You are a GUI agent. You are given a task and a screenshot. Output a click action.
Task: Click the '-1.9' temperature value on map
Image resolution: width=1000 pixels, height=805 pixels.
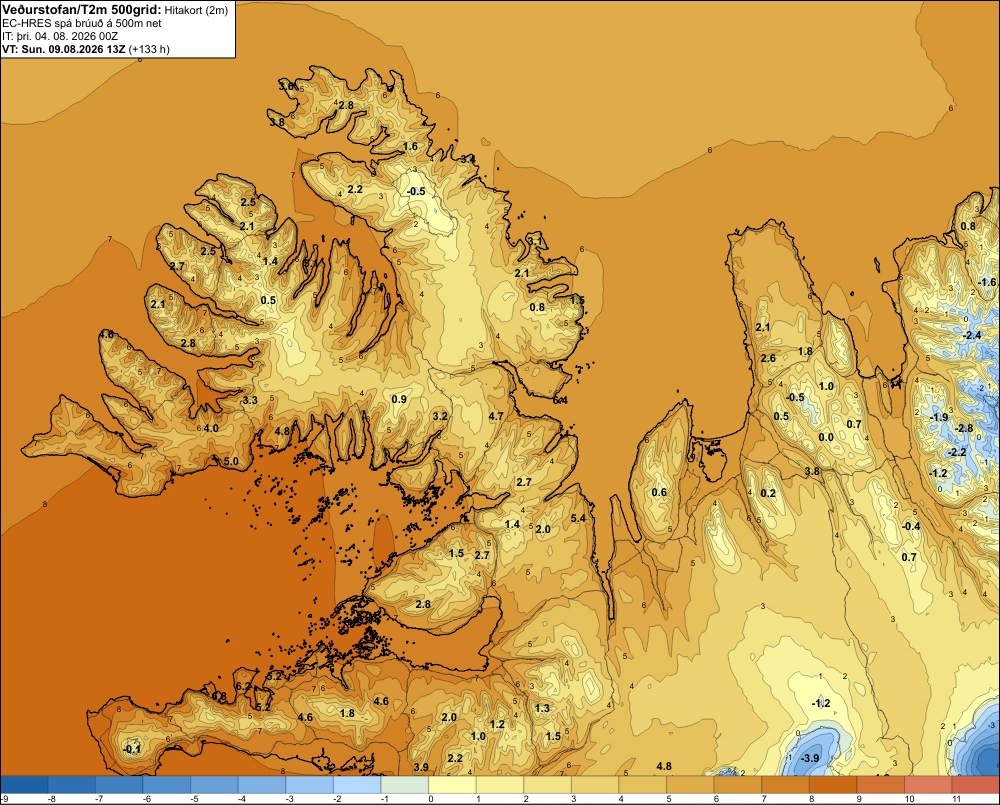[x=939, y=417]
